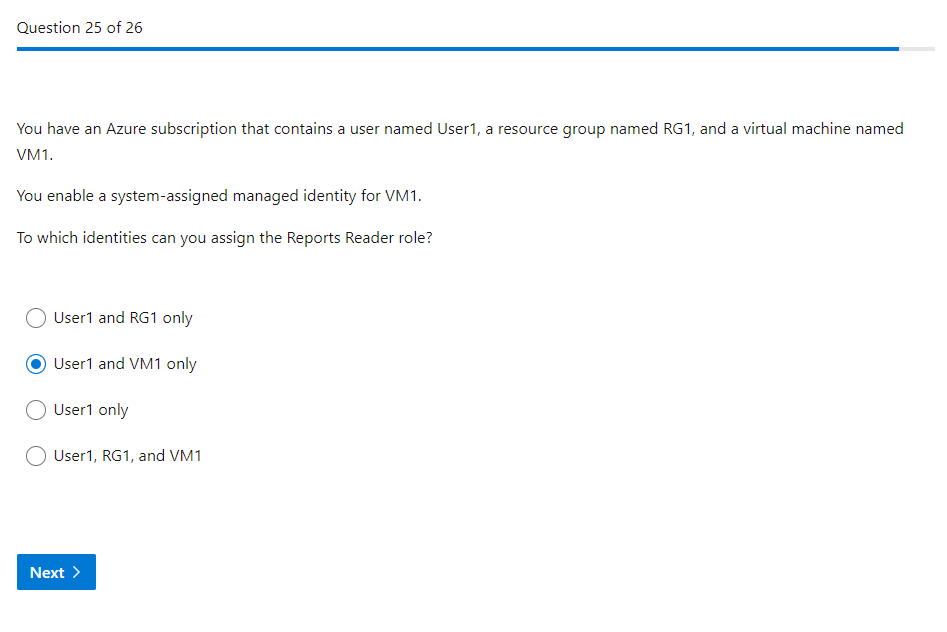Pick the "User1, RG1, and VM1" radio button
Screen dimensions: 947x632
click(36, 456)
